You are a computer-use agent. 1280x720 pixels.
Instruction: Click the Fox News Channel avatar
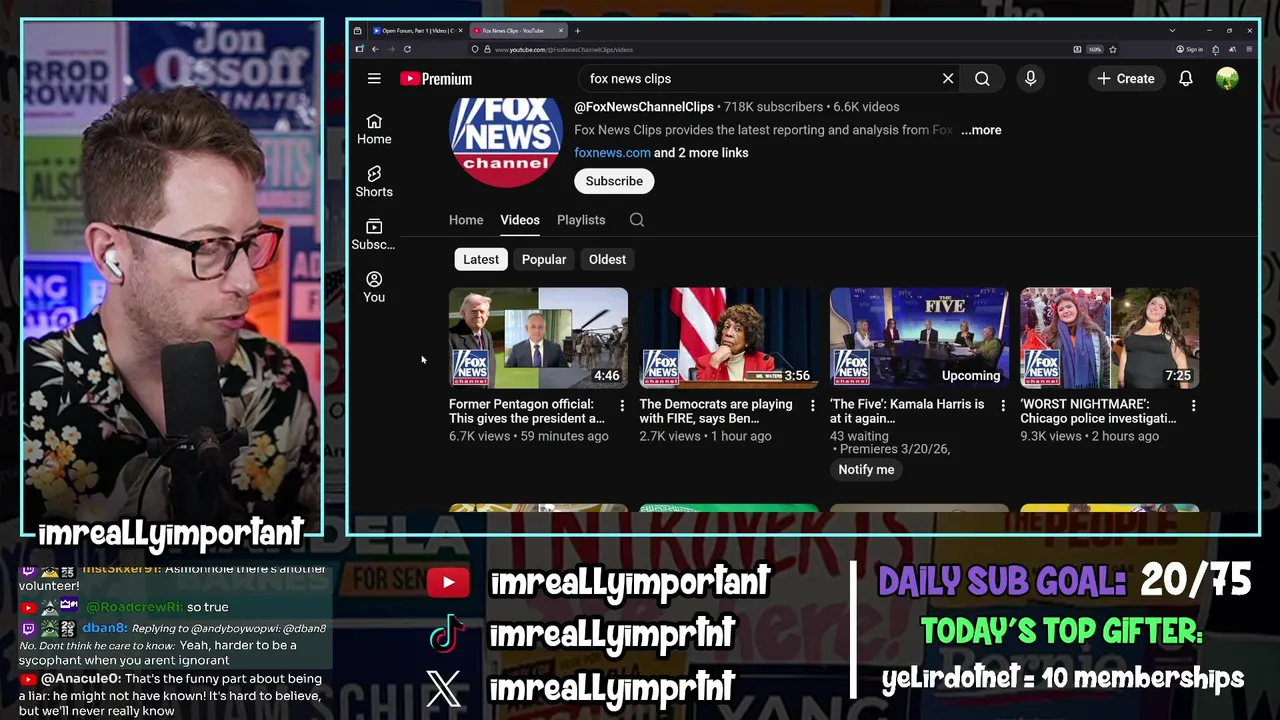[506, 143]
